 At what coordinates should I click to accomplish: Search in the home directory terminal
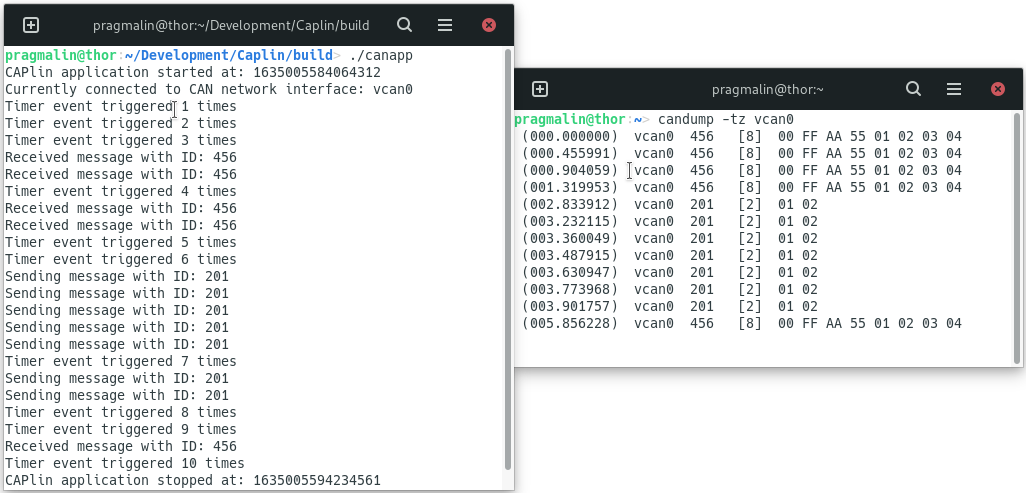[913, 89]
